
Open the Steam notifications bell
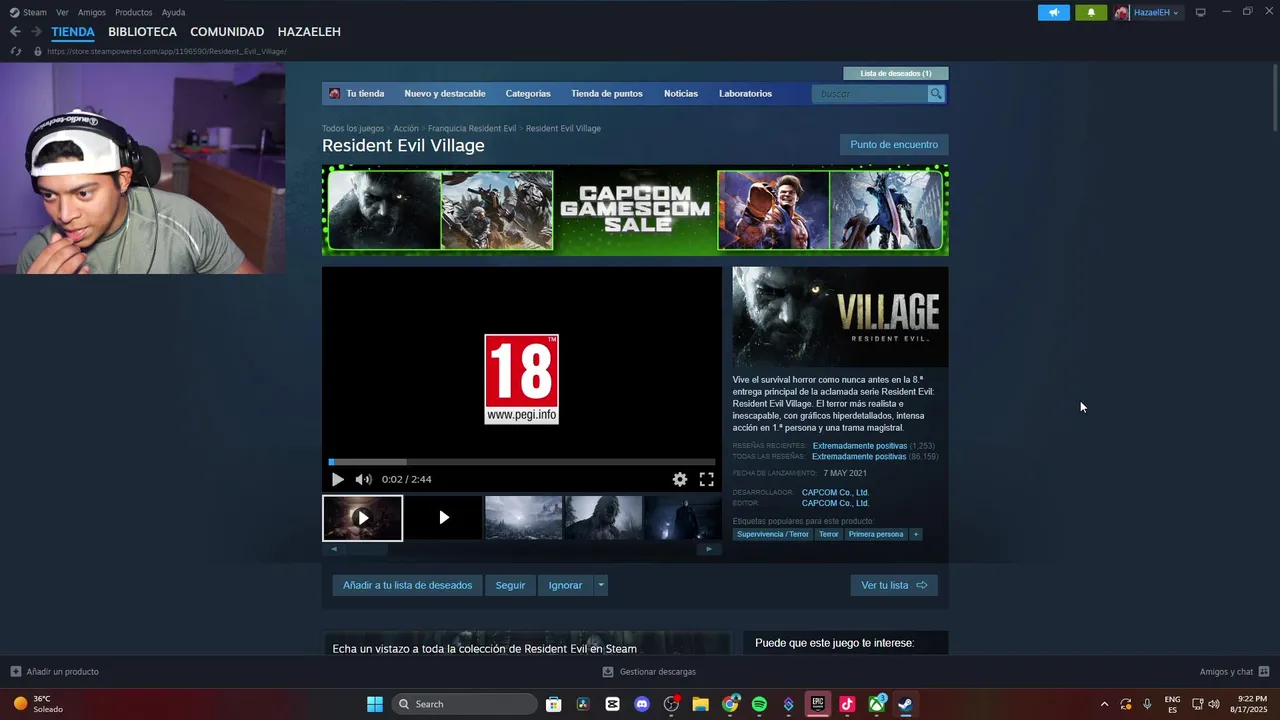1091,12
